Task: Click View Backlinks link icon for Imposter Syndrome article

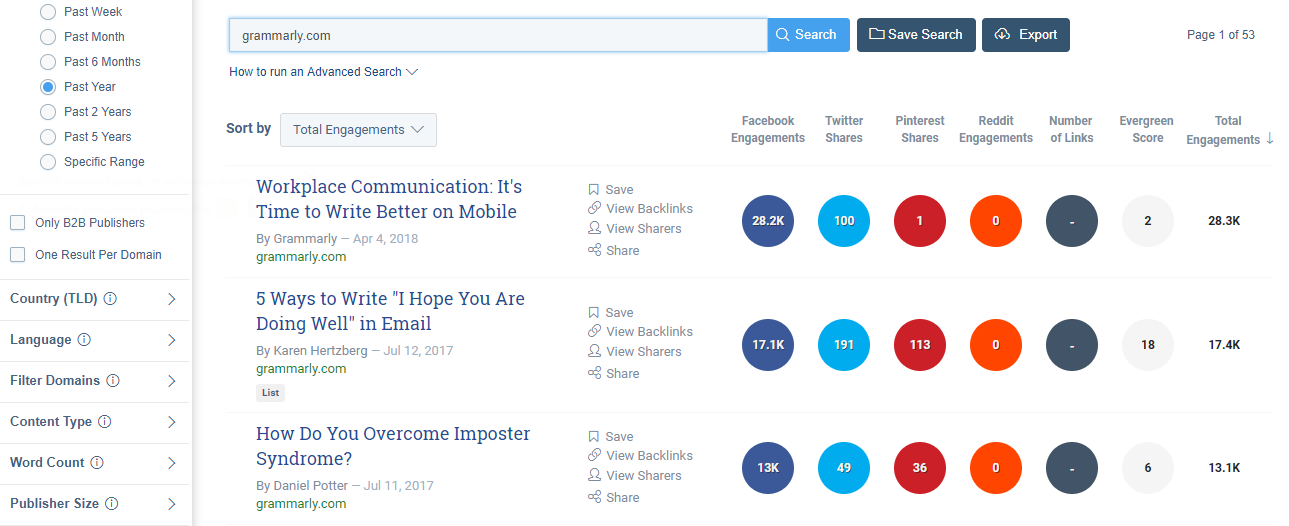Action: pos(594,456)
